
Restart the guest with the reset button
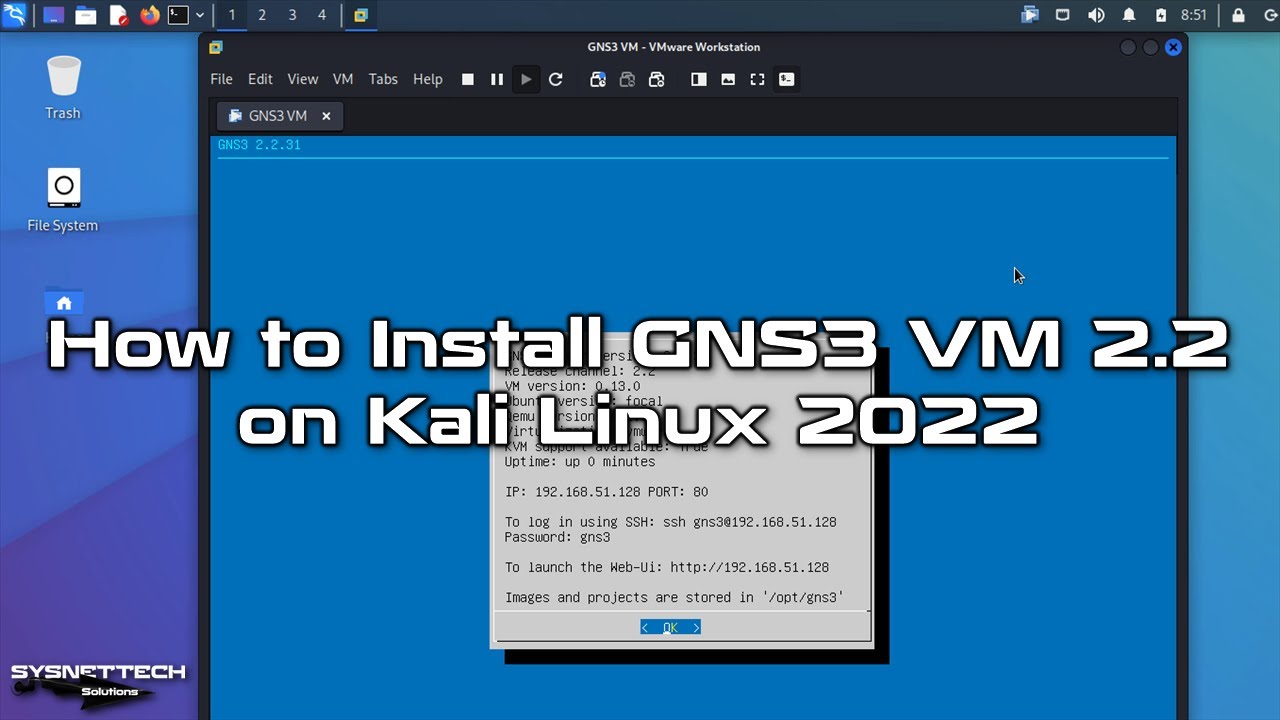point(556,79)
